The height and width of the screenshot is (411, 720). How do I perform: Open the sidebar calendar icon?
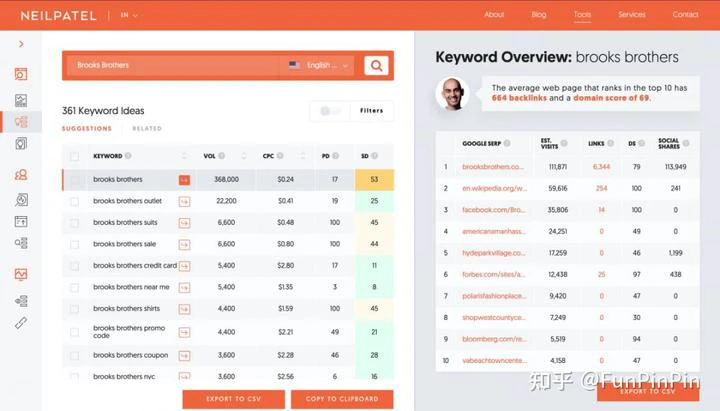click(21, 222)
